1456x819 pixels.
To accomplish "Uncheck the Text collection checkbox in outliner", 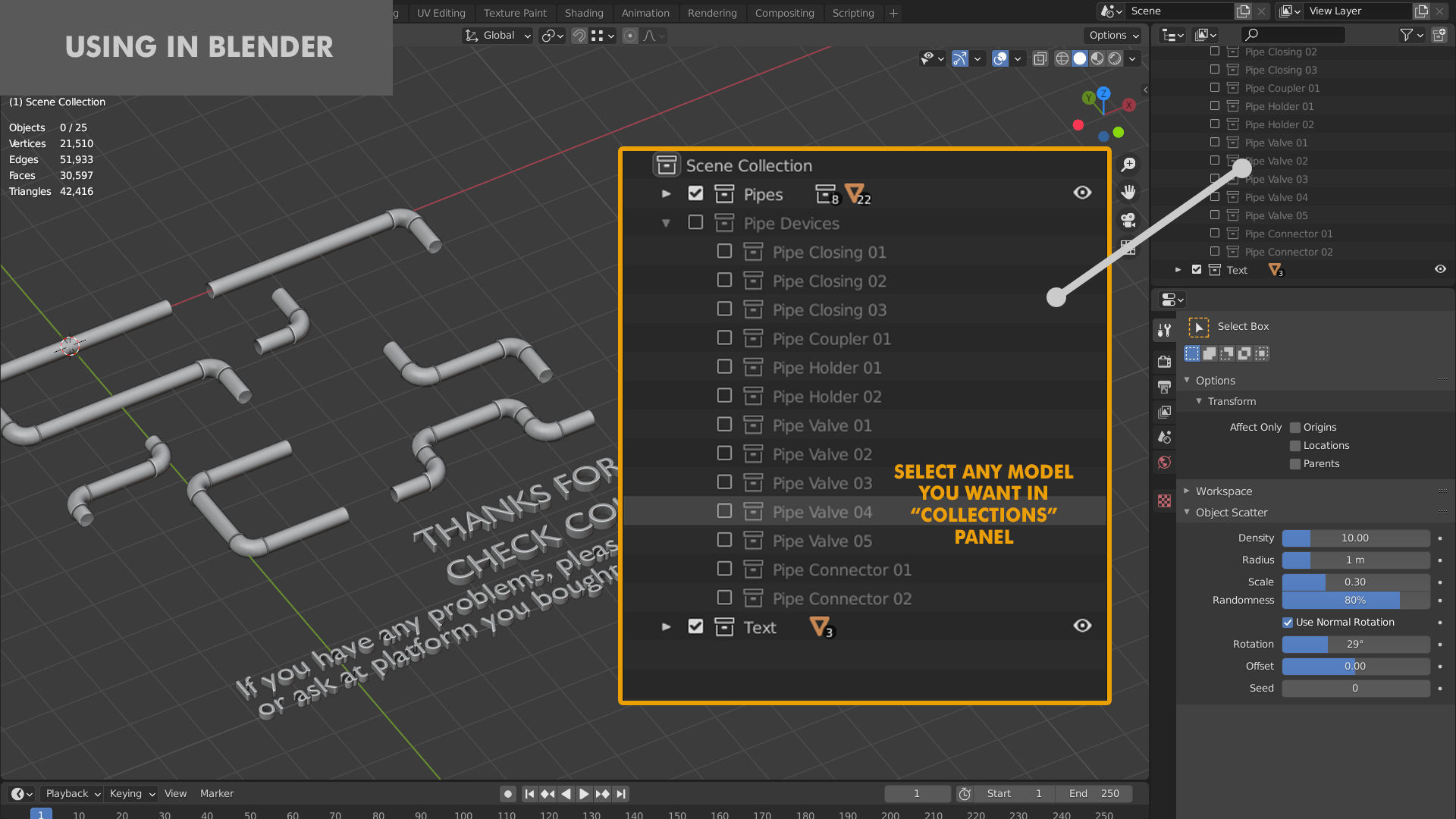I will click(x=1197, y=270).
